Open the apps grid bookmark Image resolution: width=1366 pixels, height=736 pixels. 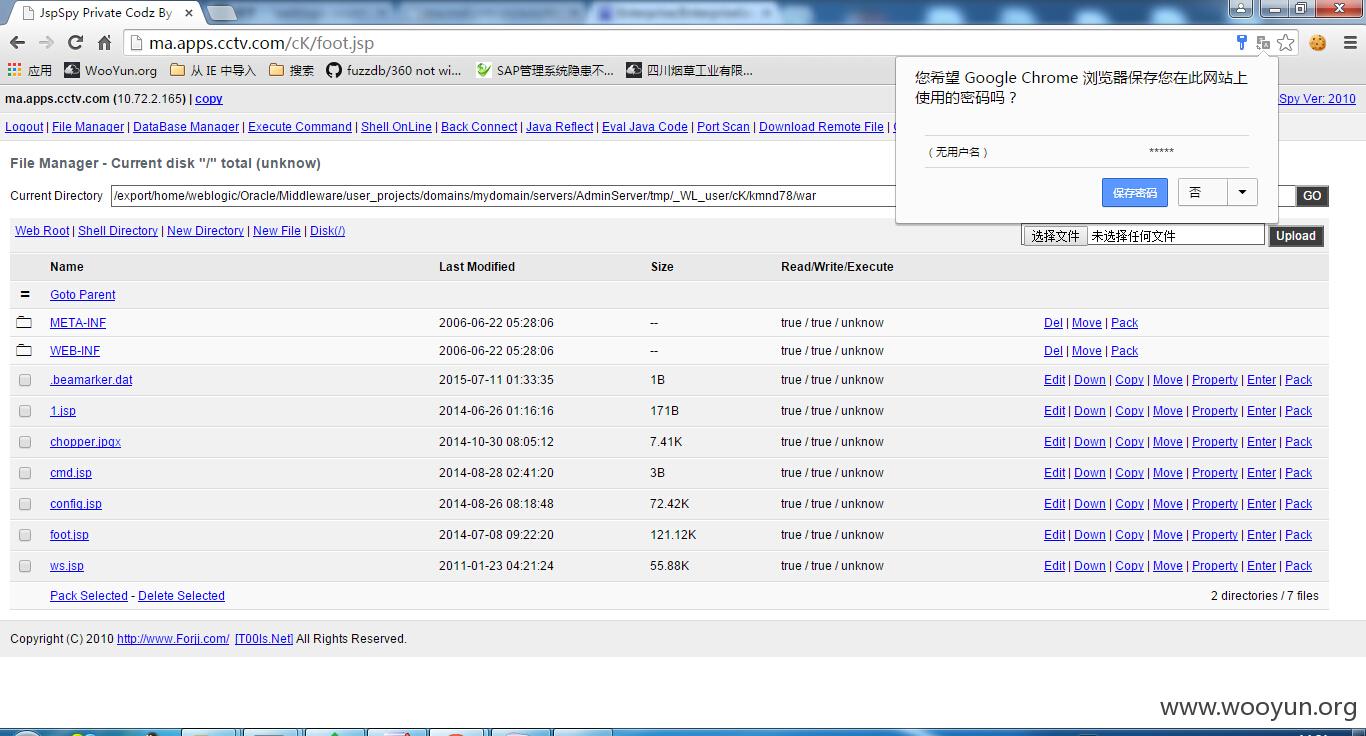[29, 70]
